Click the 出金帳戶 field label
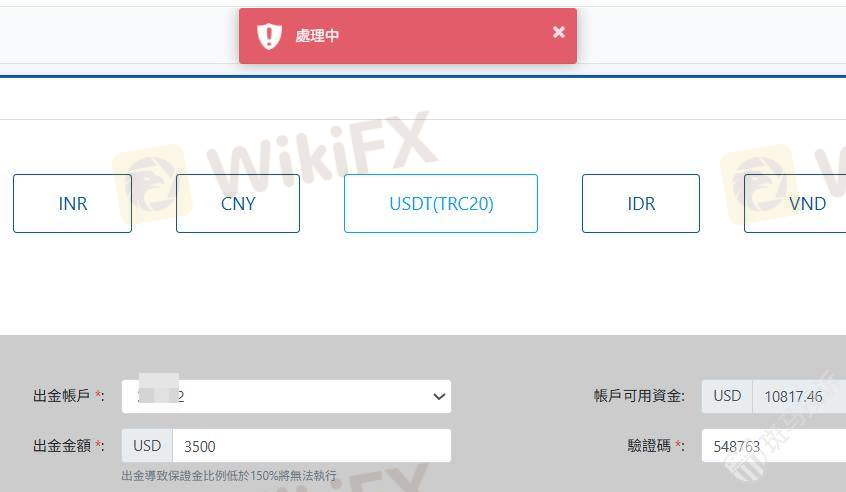The image size is (846, 492). (x=62, y=396)
